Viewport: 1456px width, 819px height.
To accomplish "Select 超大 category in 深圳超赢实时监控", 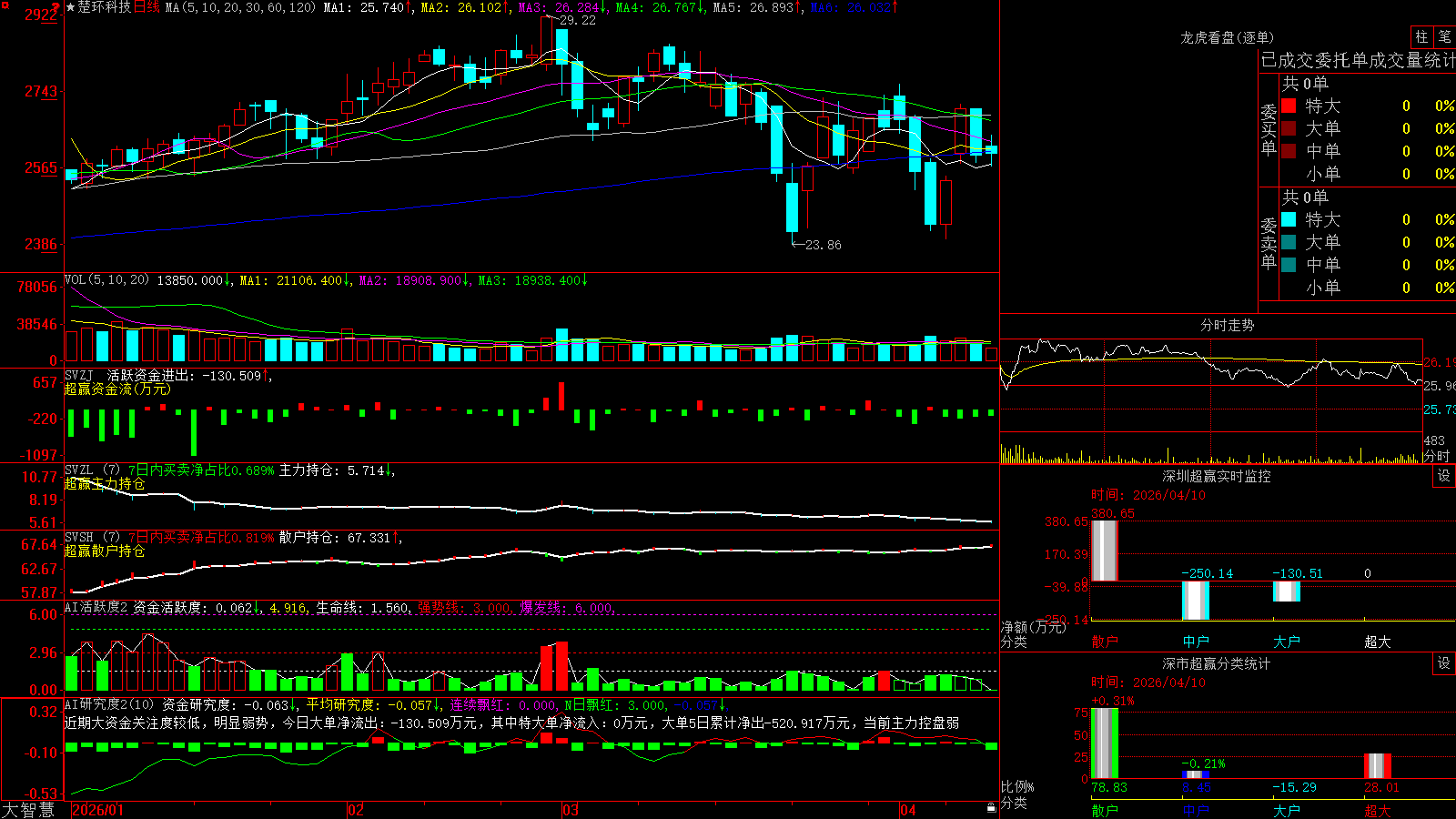I will tap(1378, 642).
